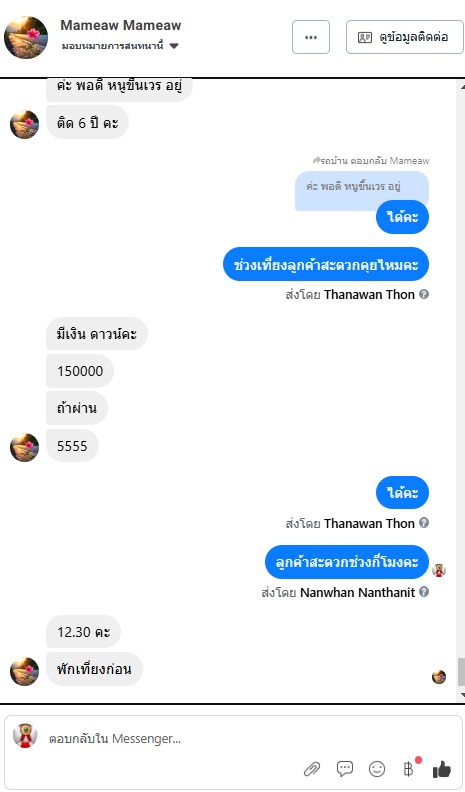The width and height of the screenshot is (465, 792).
Task: Click the baht payment icon
Action: tap(408, 769)
